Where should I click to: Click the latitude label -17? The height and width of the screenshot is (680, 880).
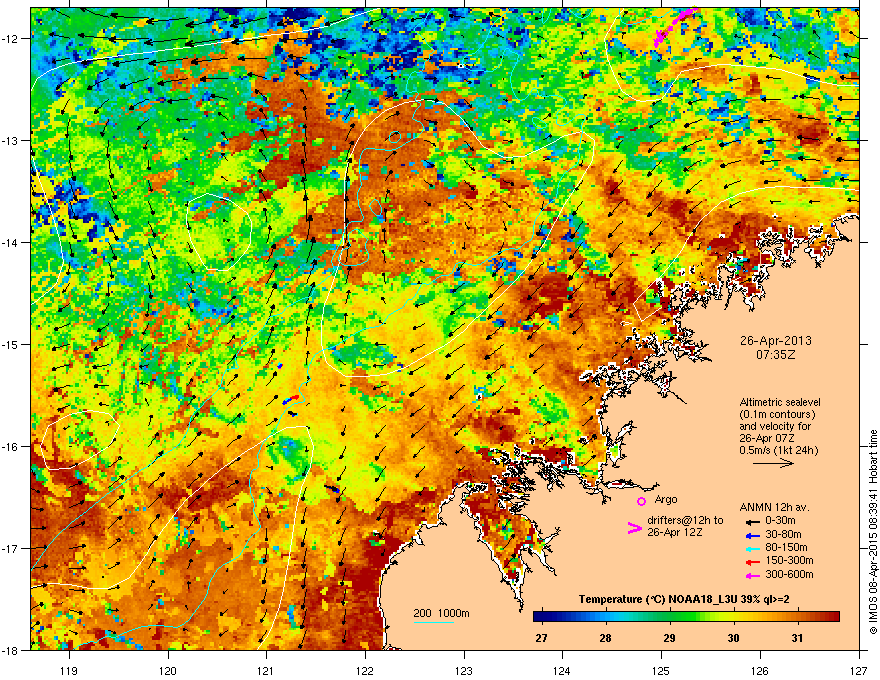click(x=11, y=548)
